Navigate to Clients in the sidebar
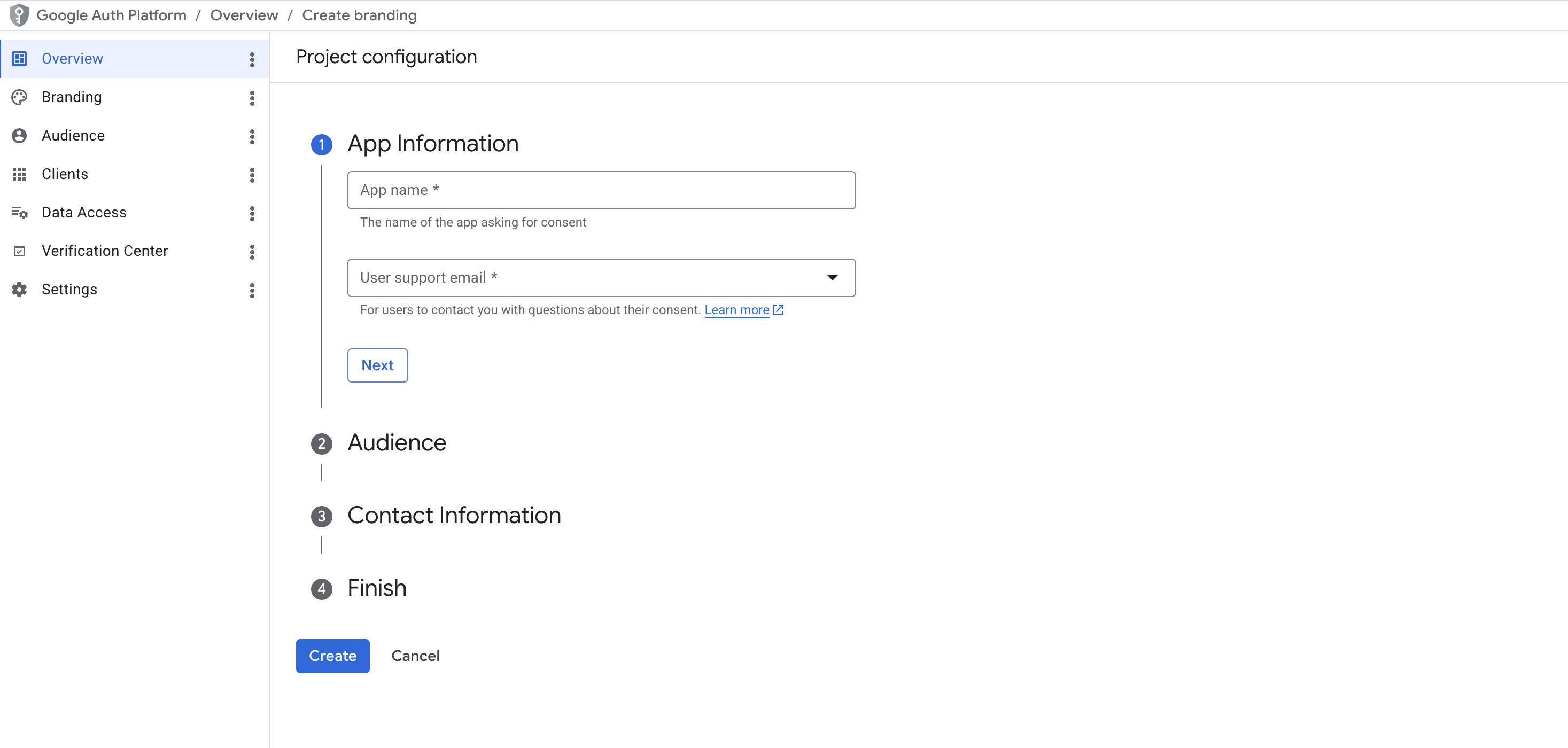Viewport: 1568px width, 748px height. (x=135, y=174)
